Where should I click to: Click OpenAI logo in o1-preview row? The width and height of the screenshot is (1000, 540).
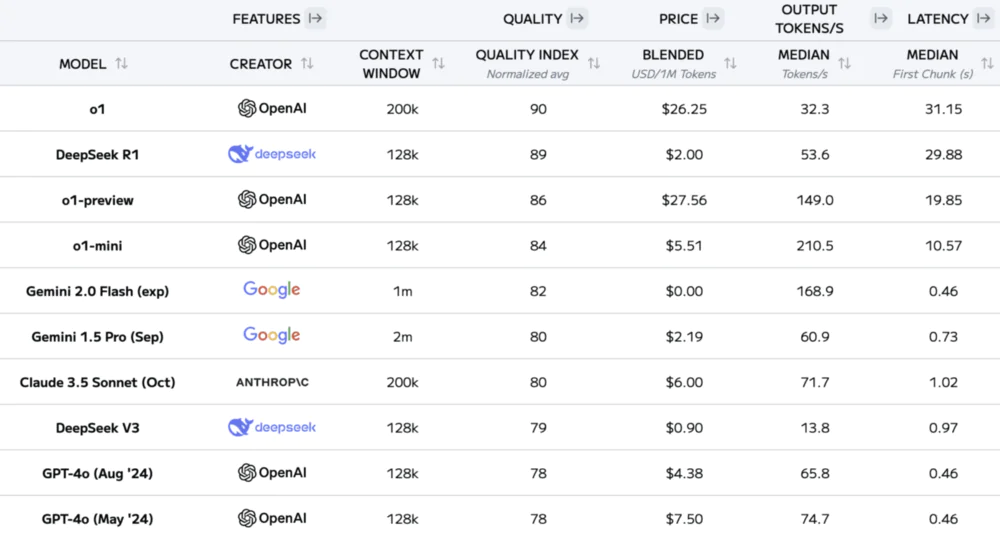[x=272, y=200]
